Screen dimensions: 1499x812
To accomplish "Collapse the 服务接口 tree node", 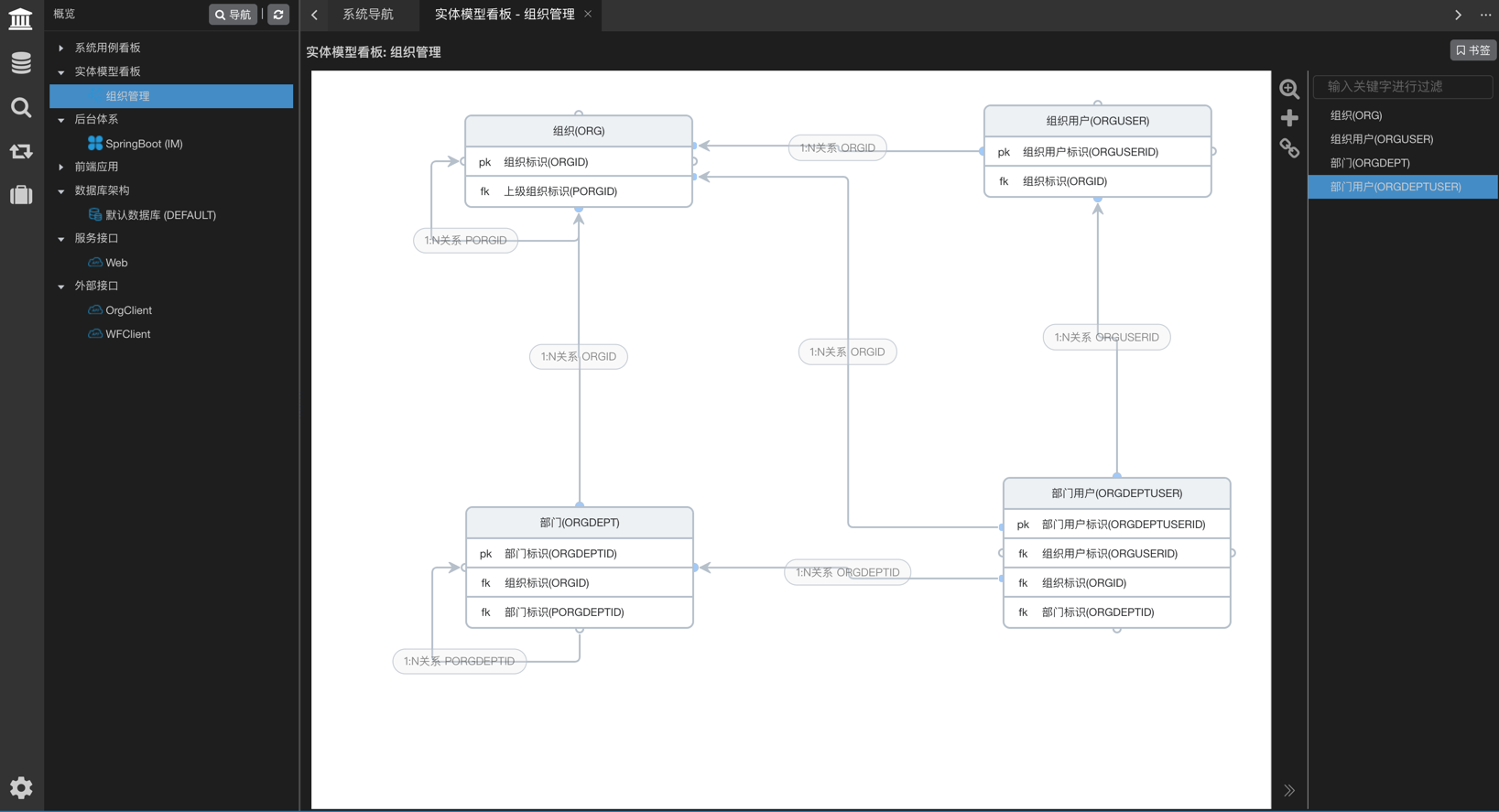I will coord(61,238).
